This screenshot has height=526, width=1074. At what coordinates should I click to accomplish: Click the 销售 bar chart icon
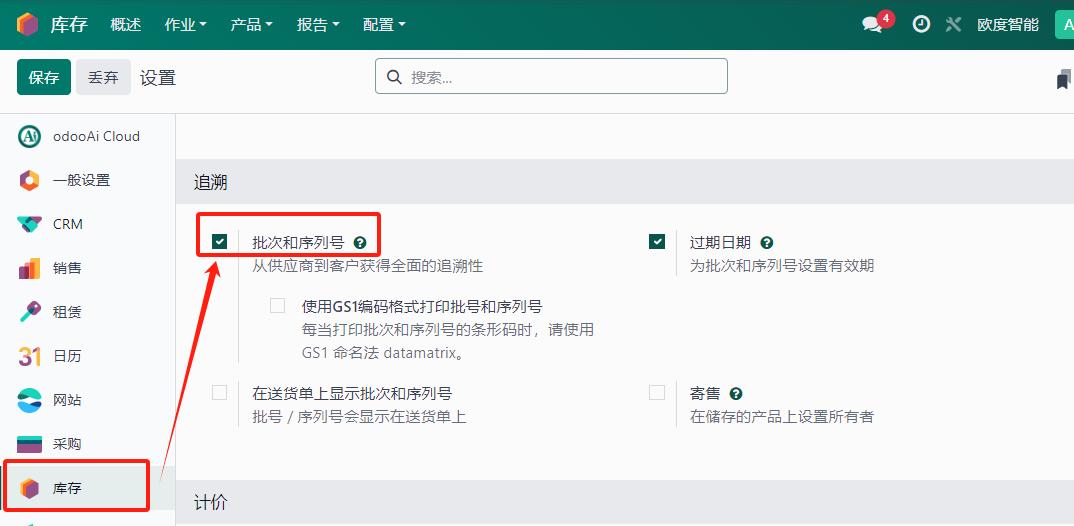29,268
